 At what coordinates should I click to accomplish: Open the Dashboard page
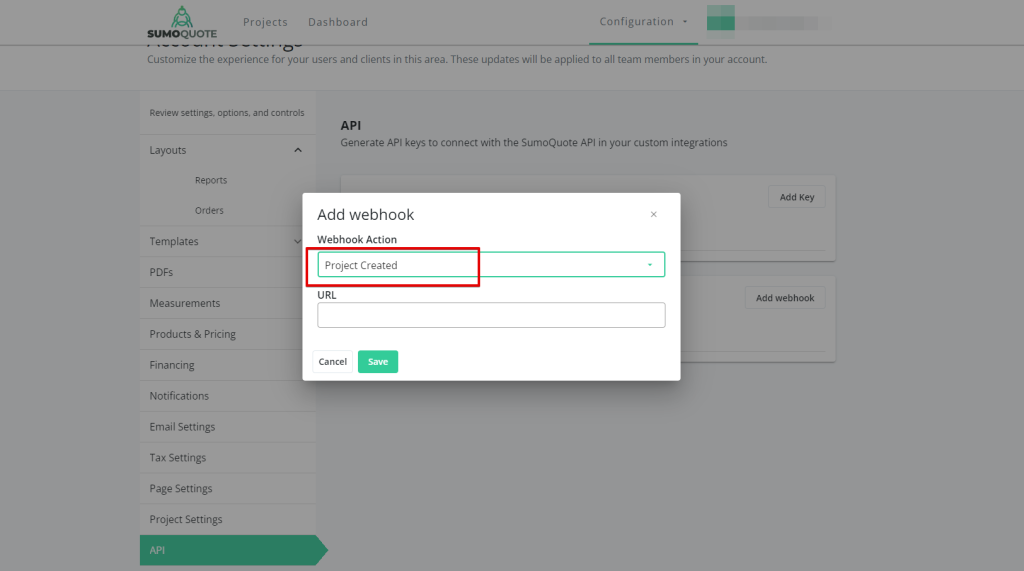click(x=337, y=22)
